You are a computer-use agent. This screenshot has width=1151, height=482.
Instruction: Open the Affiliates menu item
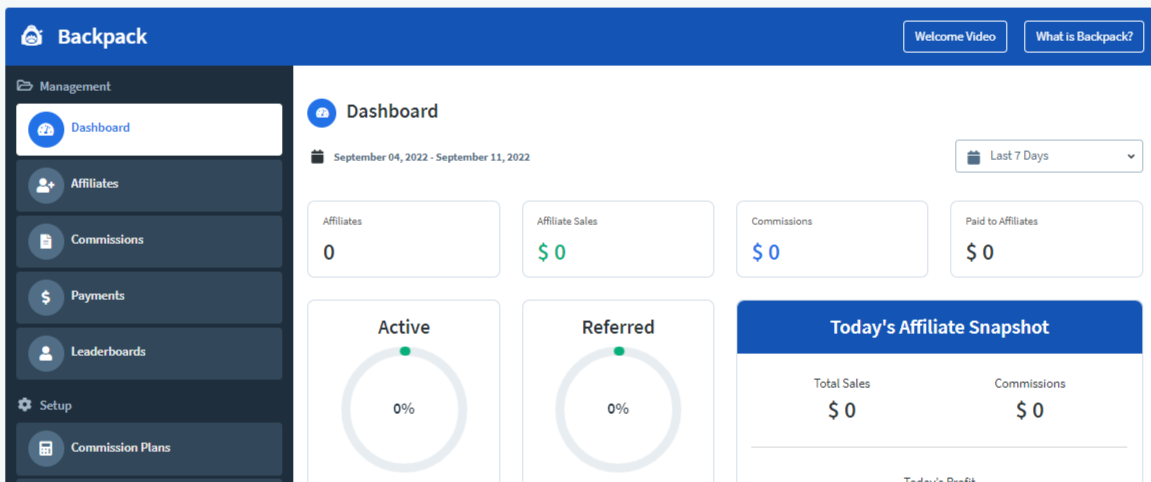click(x=149, y=186)
